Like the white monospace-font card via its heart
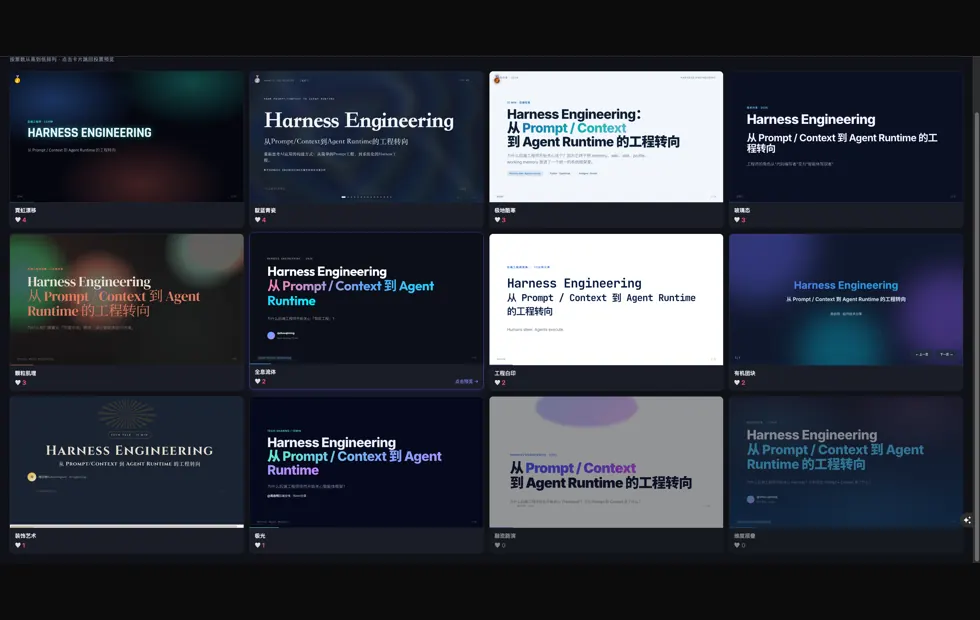This screenshot has height=620, width=980. point(498,382)
